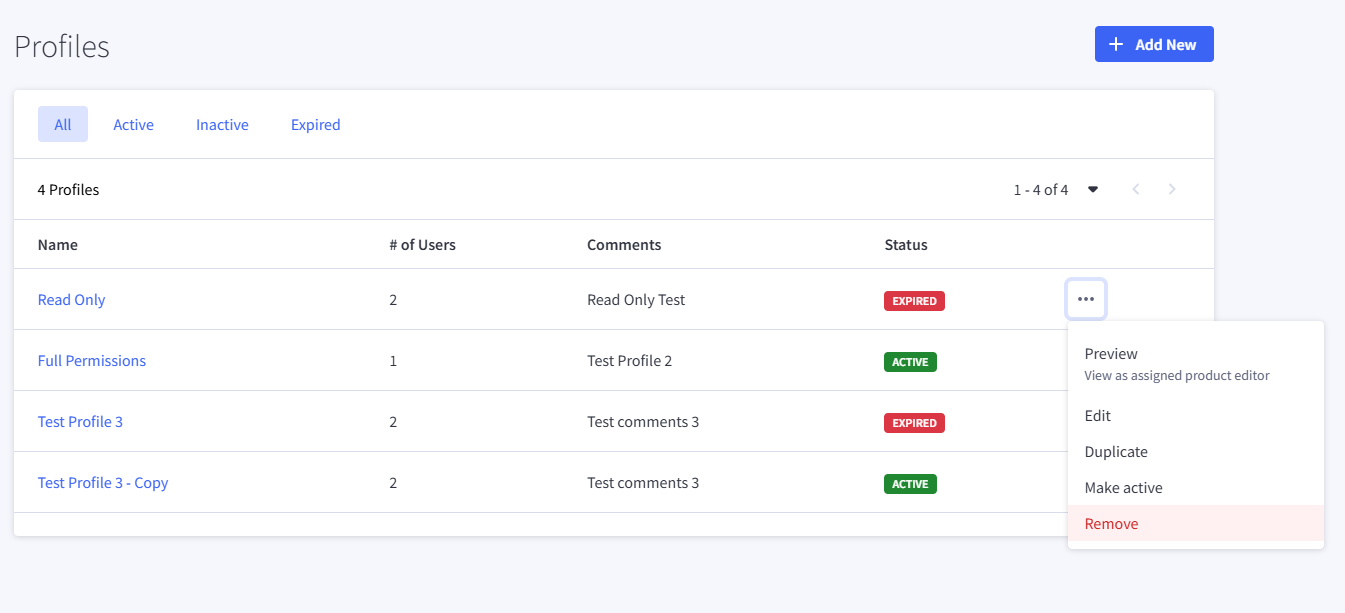Select the All tab
The image size is (1345, 613).
click(63, 124)
